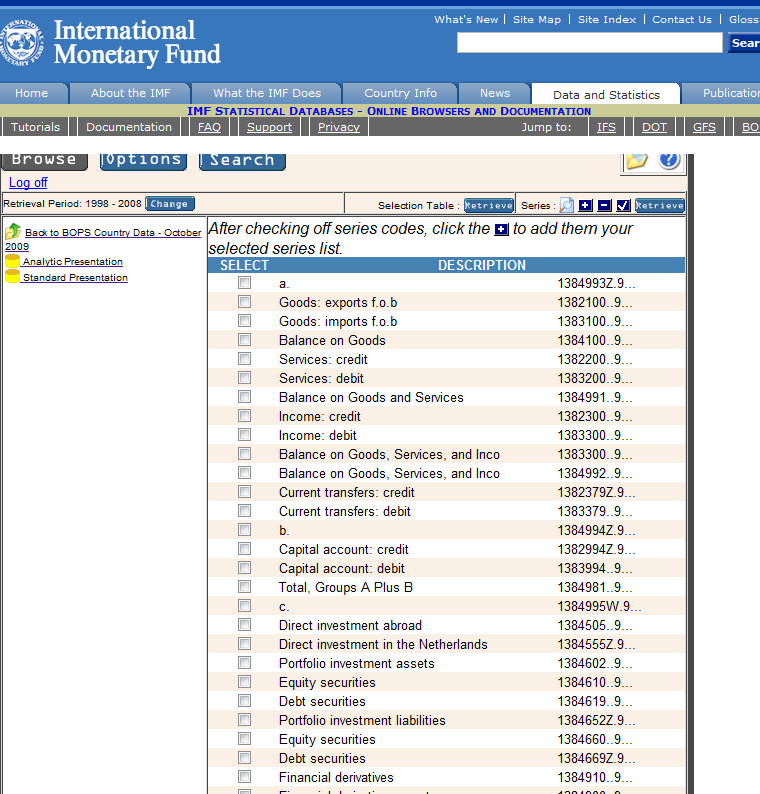760x794 pixels.
Task: Click the open folder icon near help
Action: point(637,160)
